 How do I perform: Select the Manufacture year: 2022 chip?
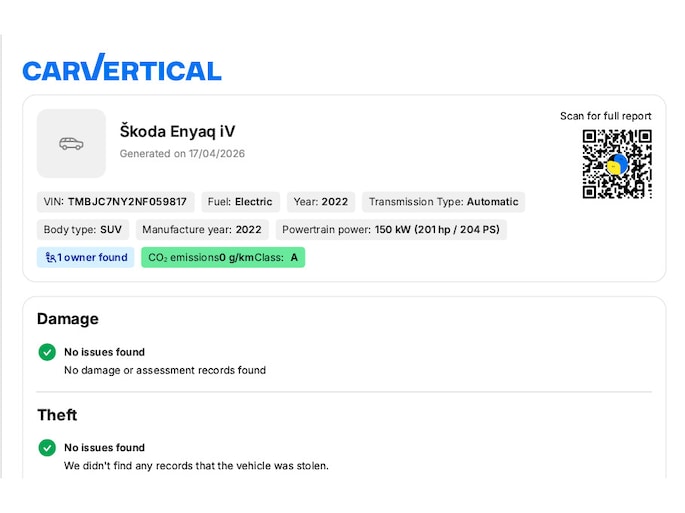[x=202, y=230]
